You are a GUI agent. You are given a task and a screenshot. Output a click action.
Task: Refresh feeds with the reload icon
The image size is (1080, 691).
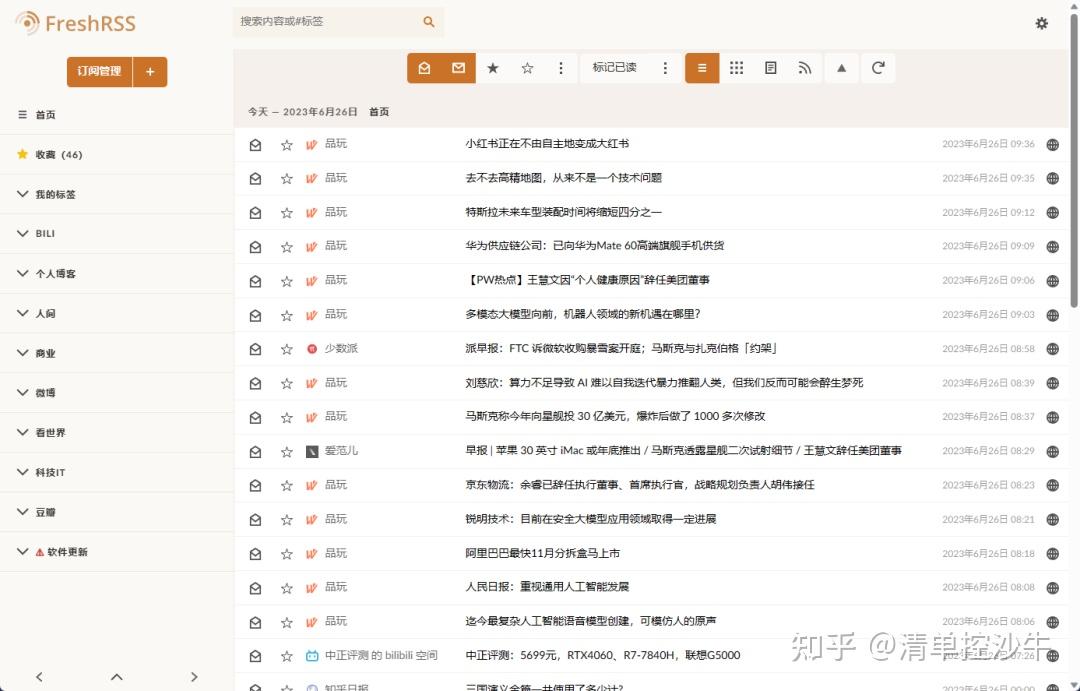pos(878,68)
